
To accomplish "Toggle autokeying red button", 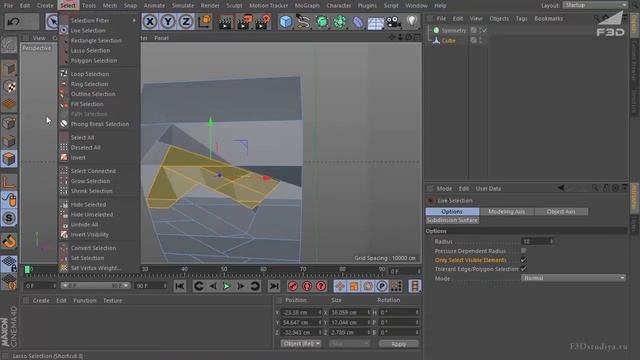I will (x=307, y=286).
